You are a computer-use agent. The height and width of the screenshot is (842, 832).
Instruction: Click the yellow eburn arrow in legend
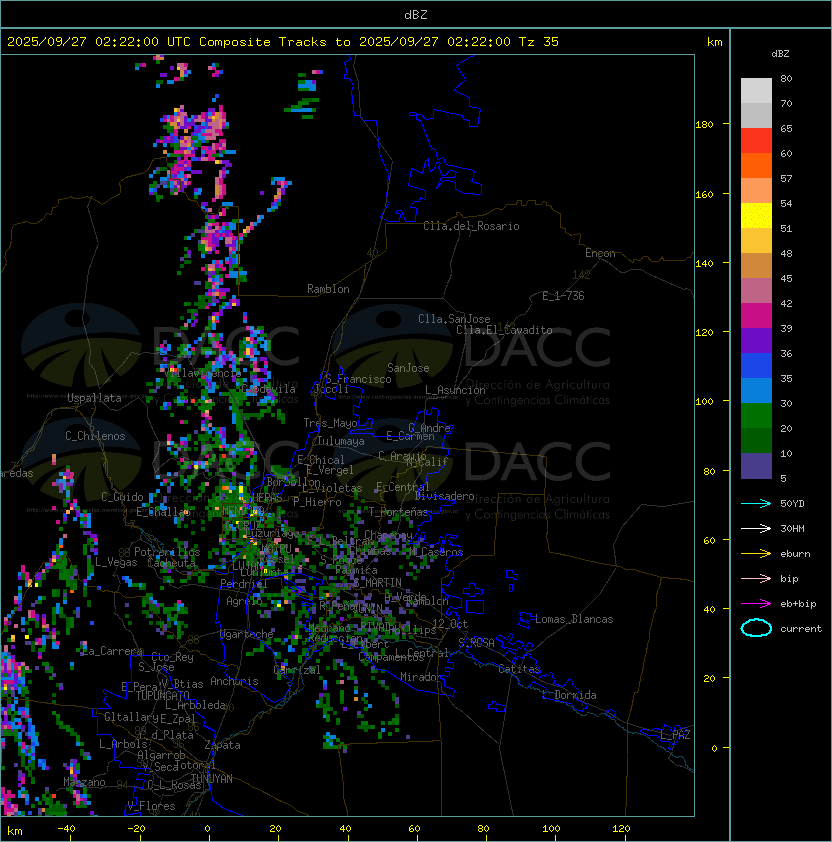click(x=756, y=553)
